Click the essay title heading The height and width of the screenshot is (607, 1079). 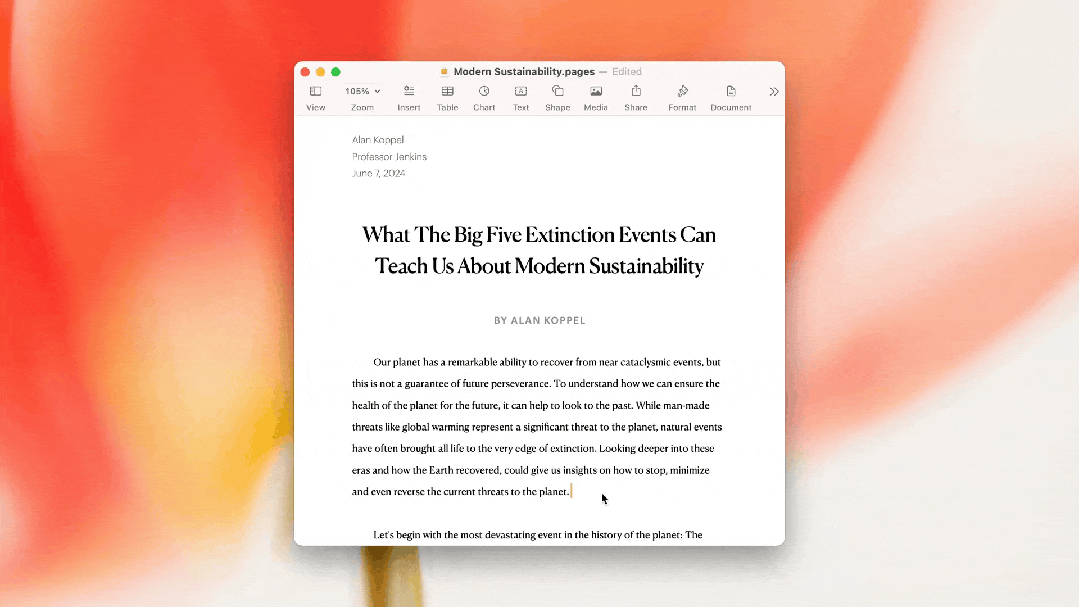[539, 250]
